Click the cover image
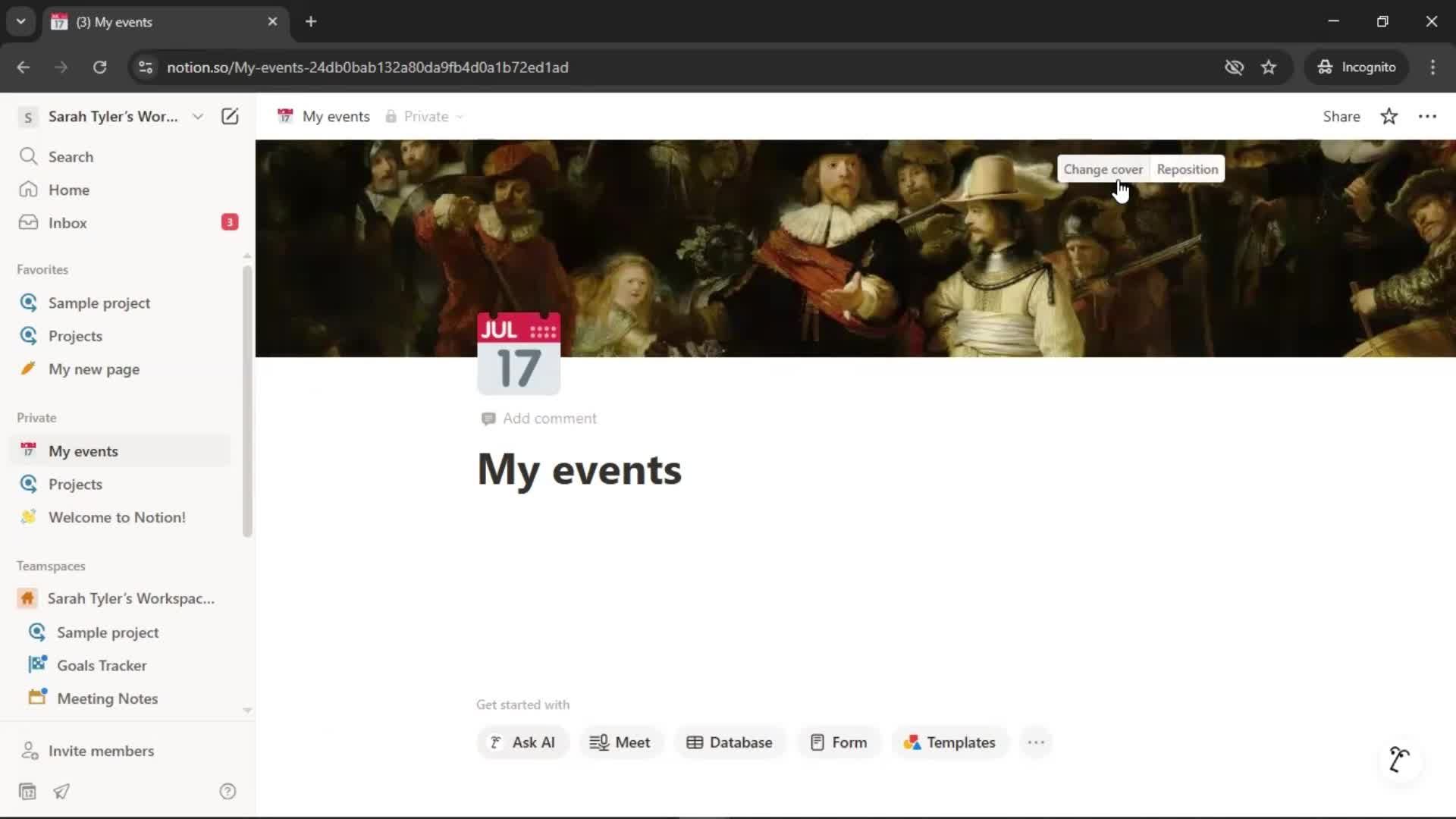The width and height of the screenshot is (1456, 819). [x=855, y=249]
